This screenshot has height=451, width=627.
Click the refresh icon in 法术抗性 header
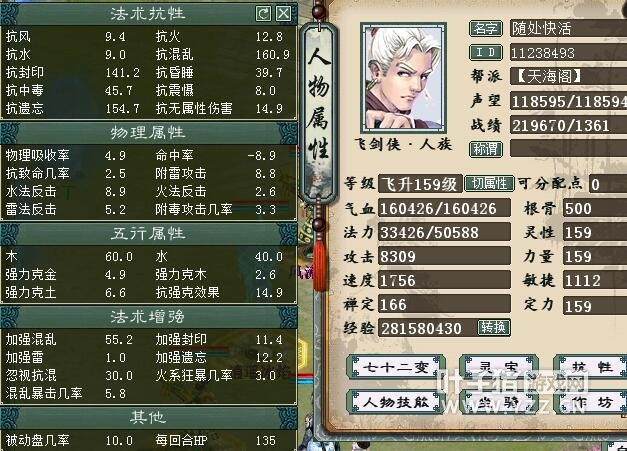click(264, 14)
